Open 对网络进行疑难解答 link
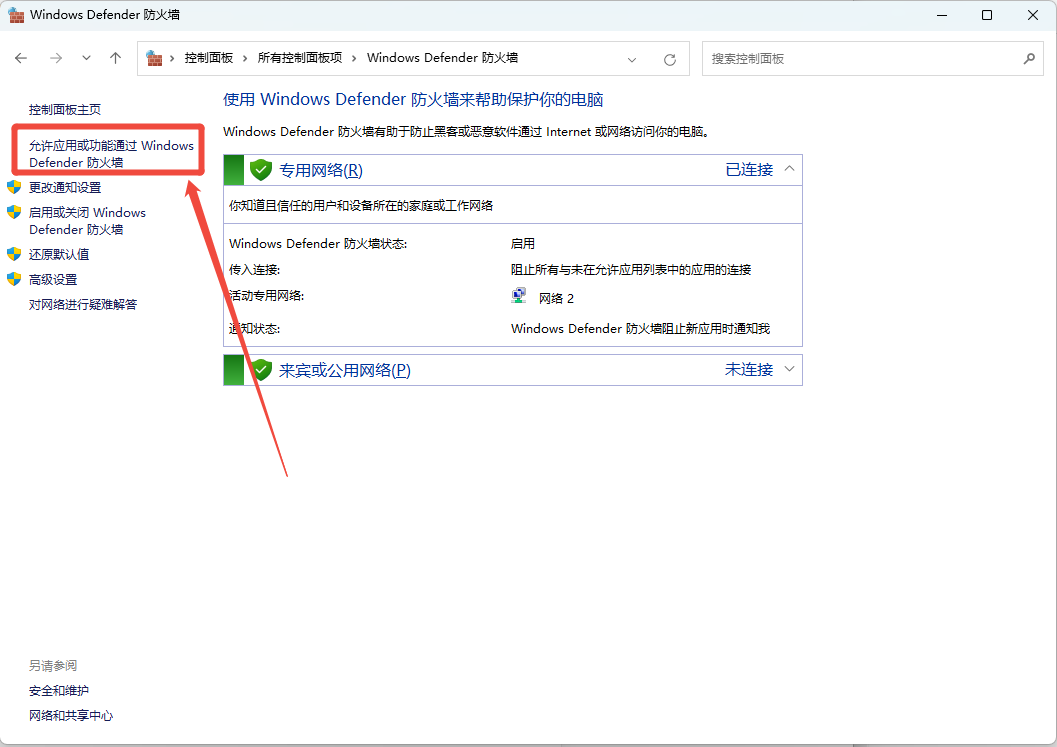This screenshot has width=1057, height=747. pyautogui.click(x=83, y=304)
